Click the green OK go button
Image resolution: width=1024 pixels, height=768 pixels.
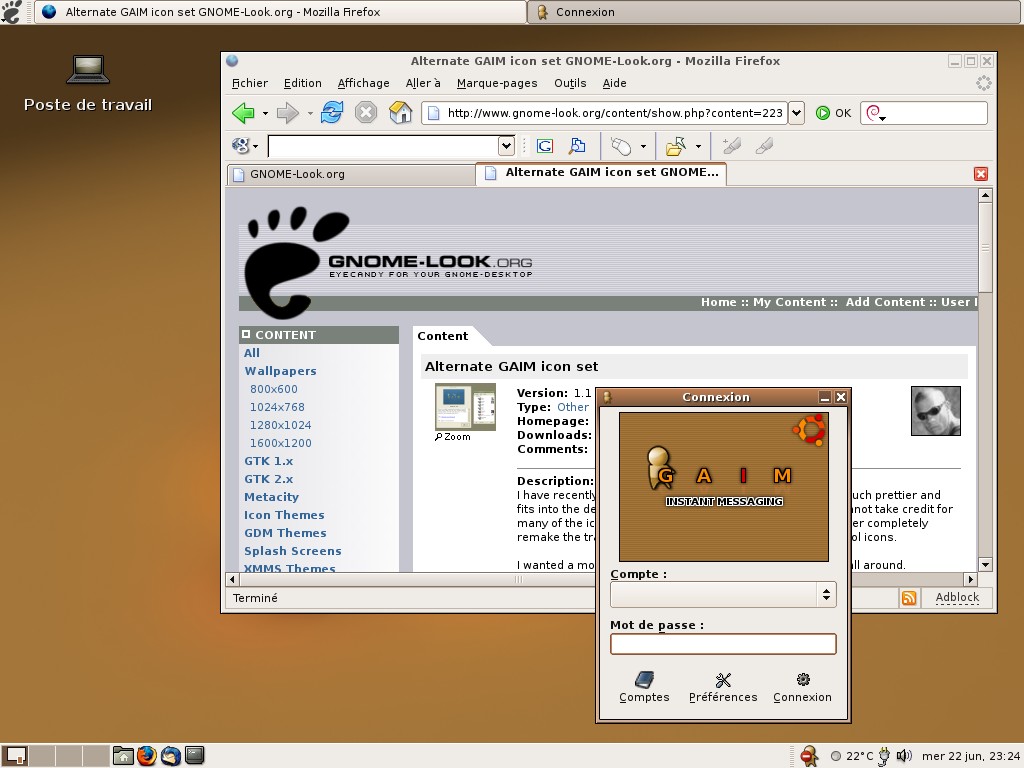pyautogui.click(x=833, y=113)
